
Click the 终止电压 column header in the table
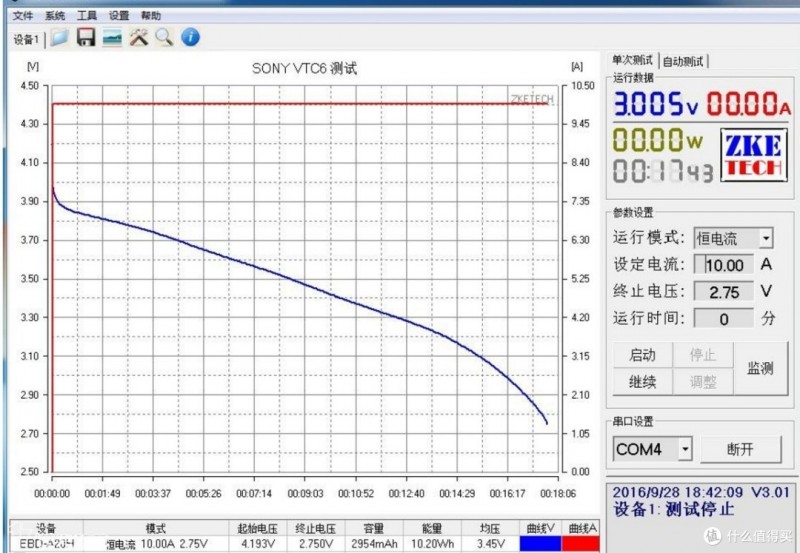click(x=316, y=529)
